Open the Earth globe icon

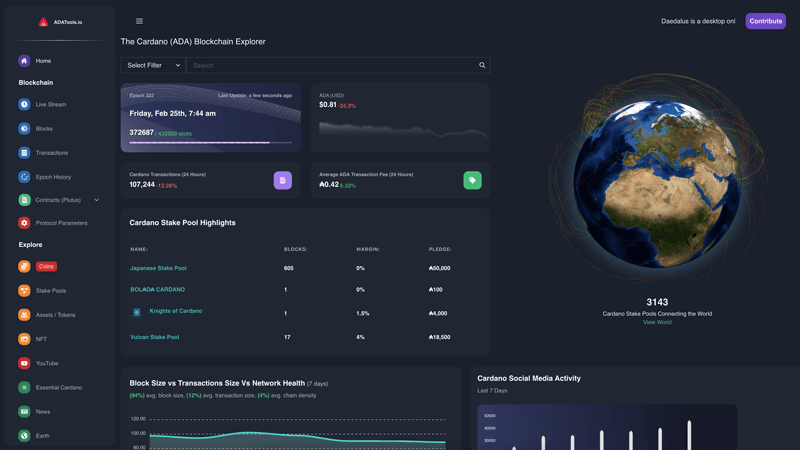[24, 436]
